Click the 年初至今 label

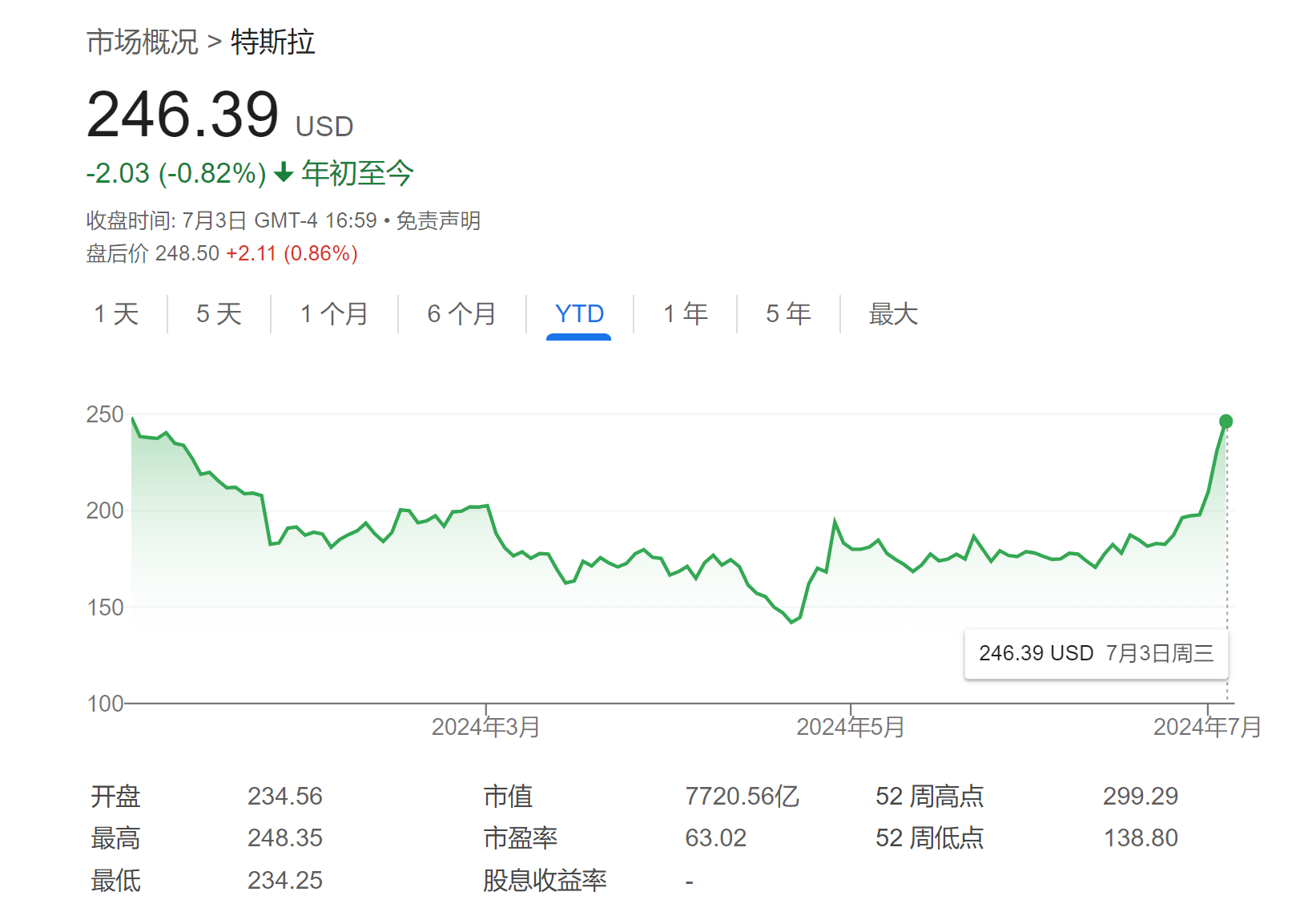[357, 173]
